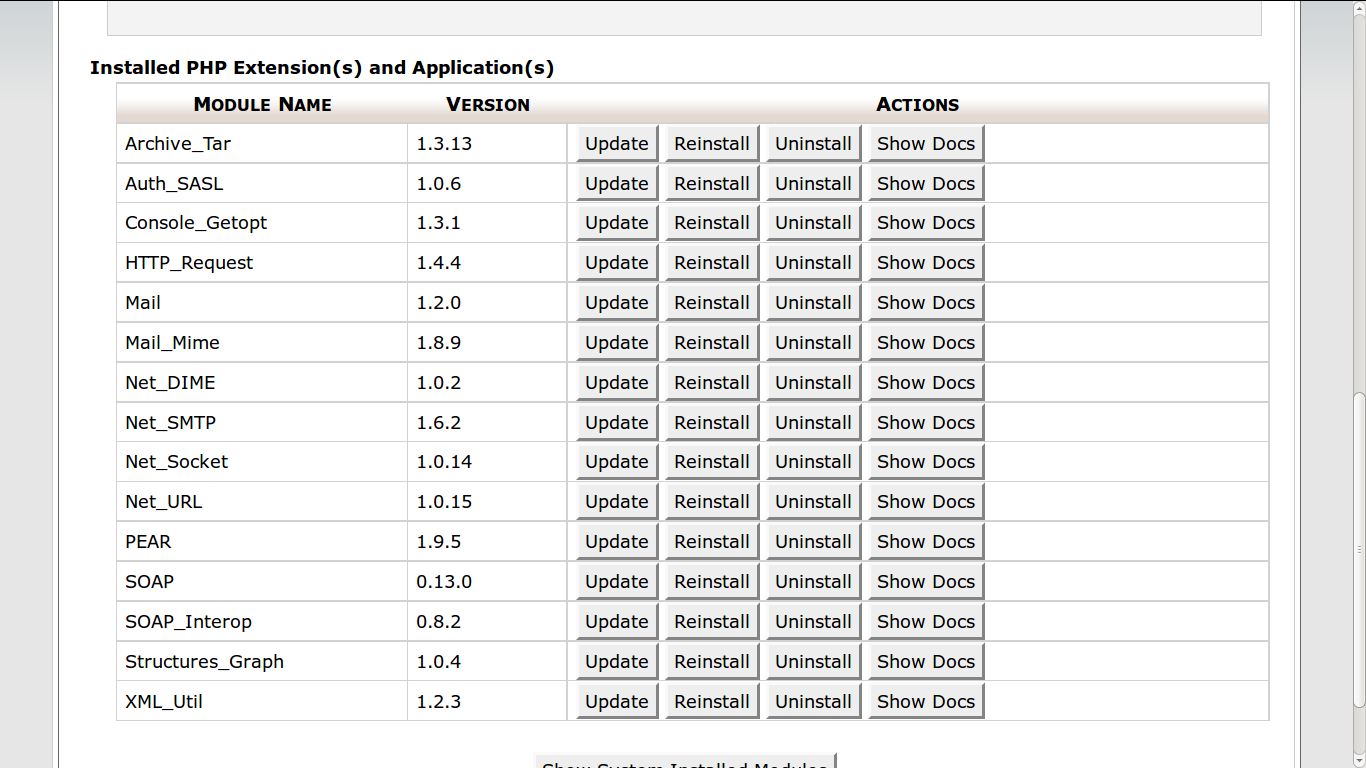The width and height of the screenshot is (1366, 768).
Task: Reinstall the Mail 1.2.0 module
Action: [x=712, y=303]
